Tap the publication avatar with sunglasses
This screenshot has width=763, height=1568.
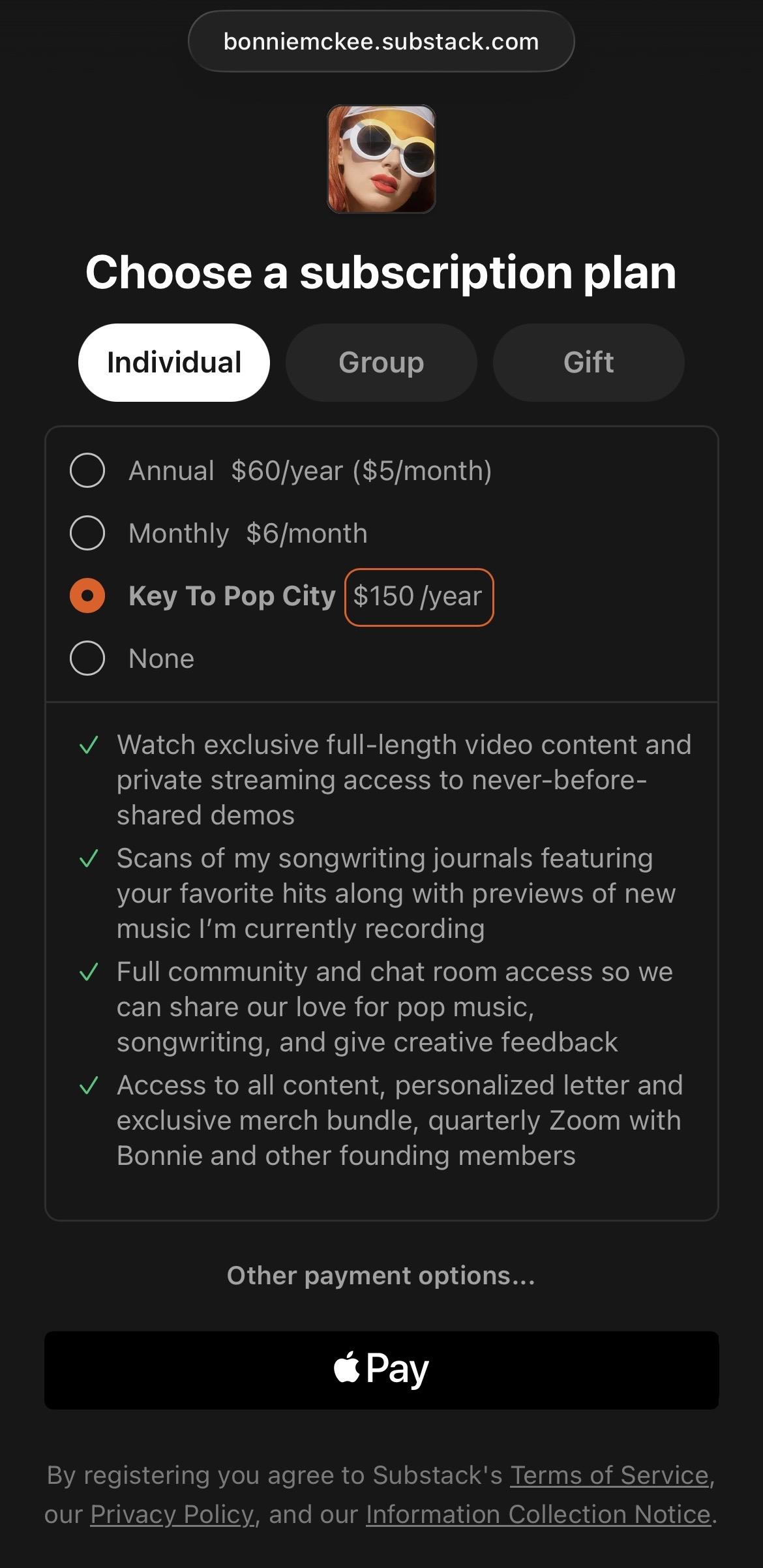click(x=381, y=159)
